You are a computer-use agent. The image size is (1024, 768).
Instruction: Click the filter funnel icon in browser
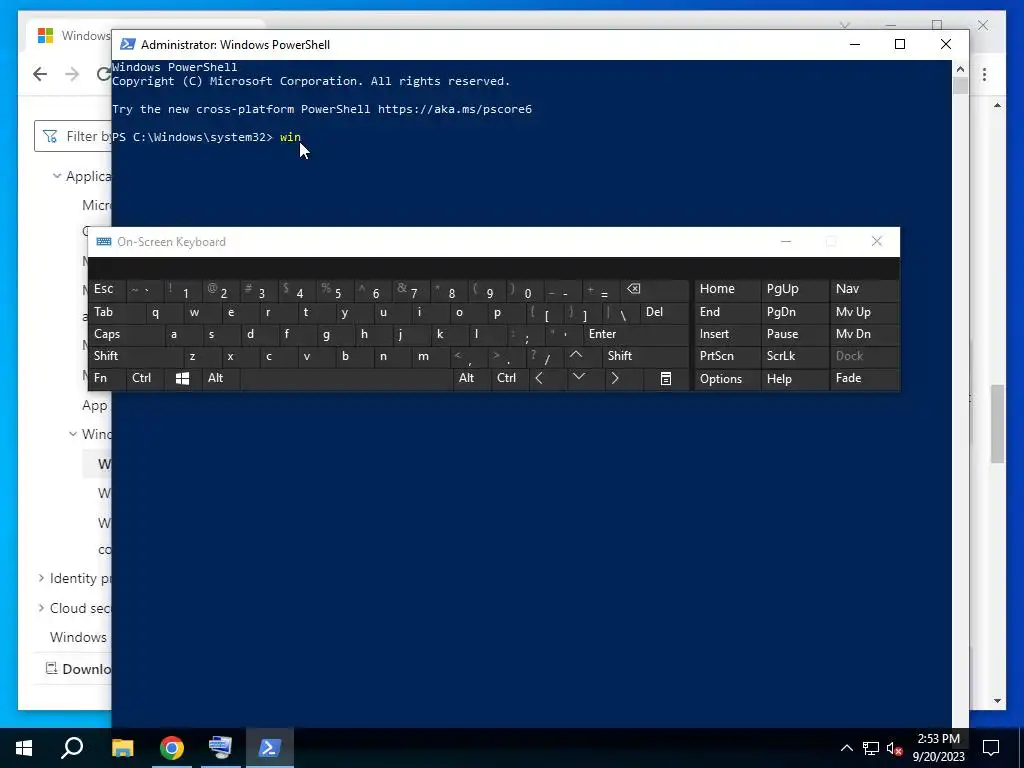[x=50, y=136]
